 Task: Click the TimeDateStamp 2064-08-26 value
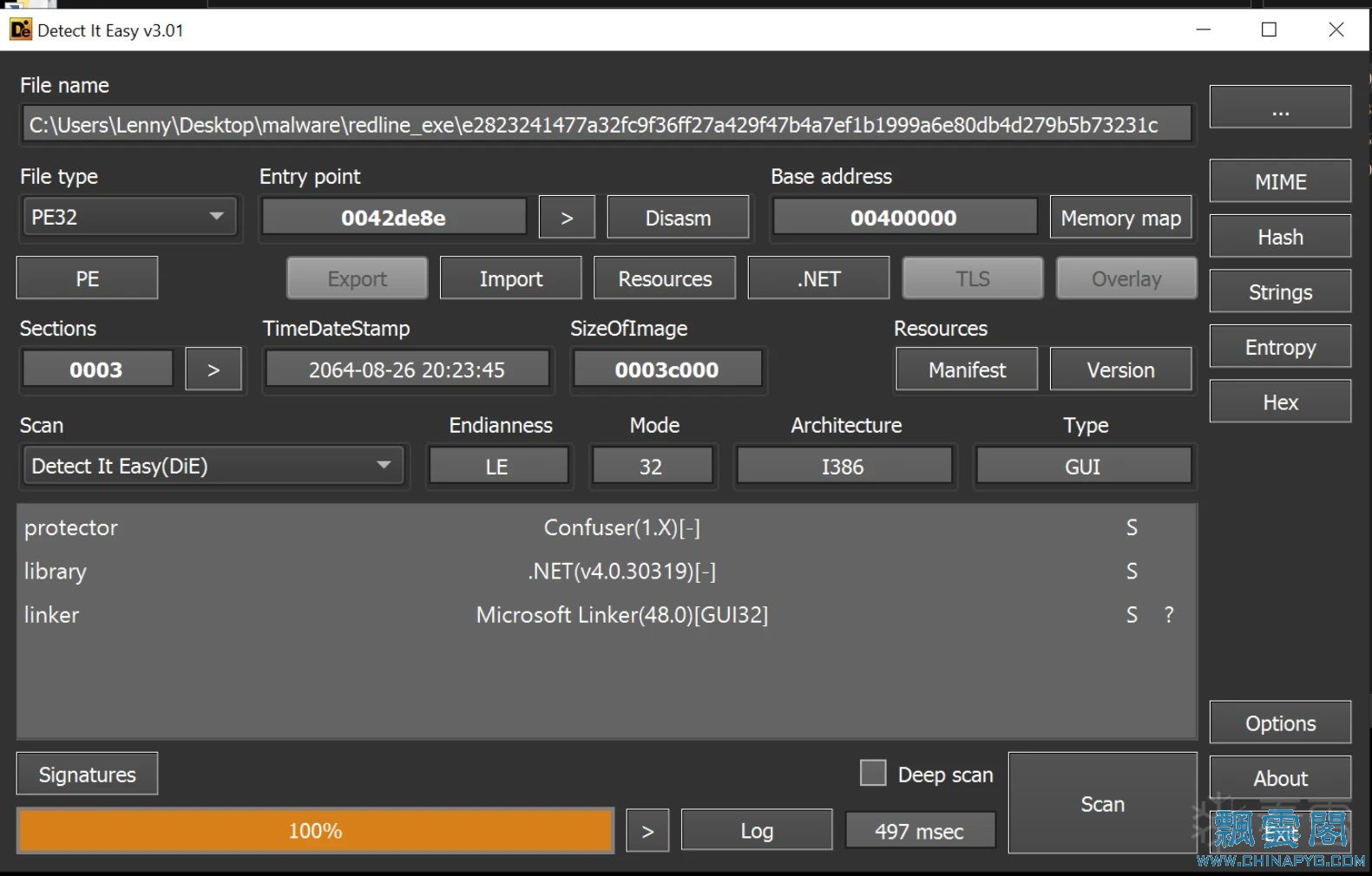click(407, 369)
